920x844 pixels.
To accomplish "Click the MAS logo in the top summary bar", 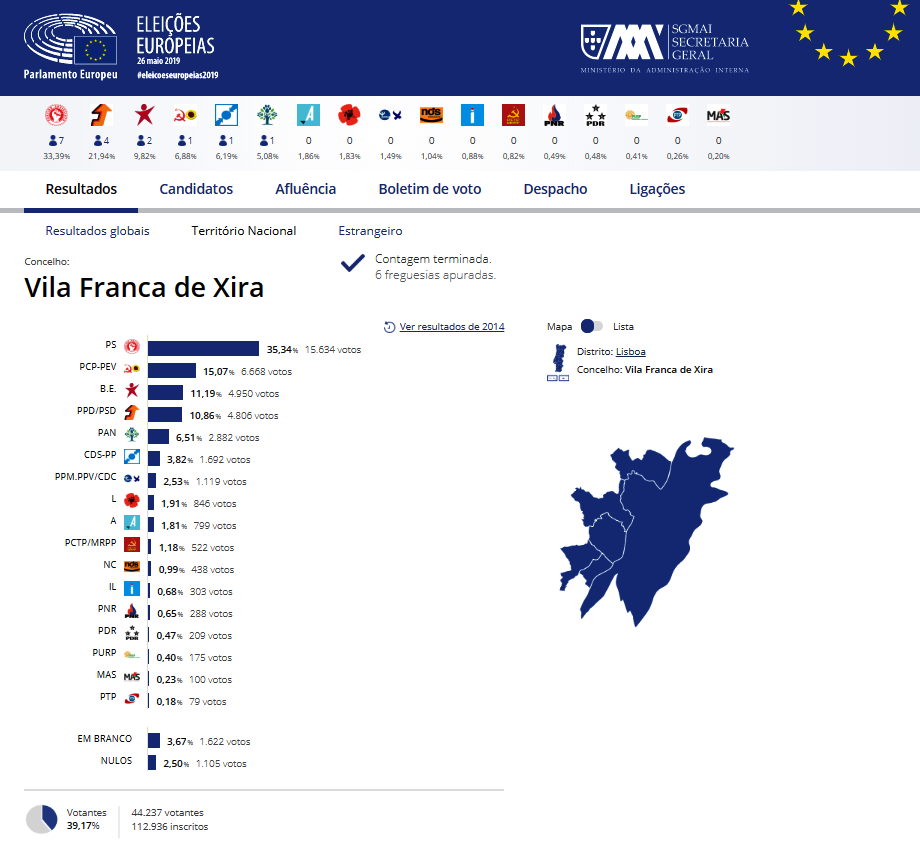I will [718, 114].
